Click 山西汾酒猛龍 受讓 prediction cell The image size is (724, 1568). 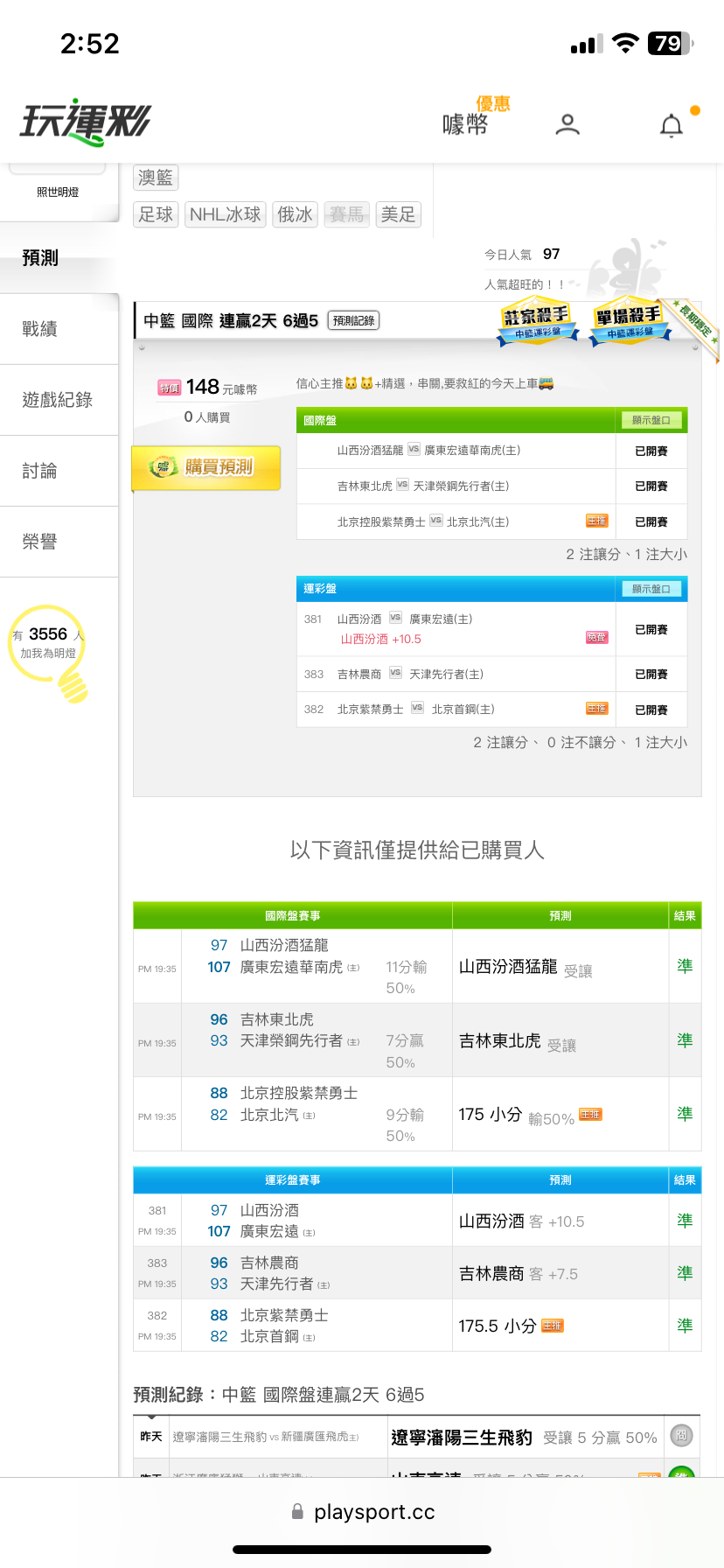click(560, 967)
